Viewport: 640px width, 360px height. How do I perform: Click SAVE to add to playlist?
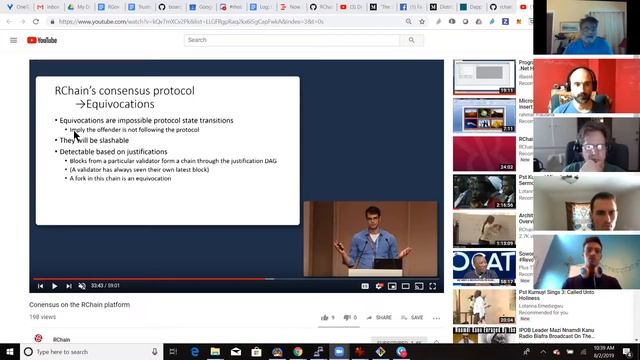pyautogui.click(x=412, y=318)
